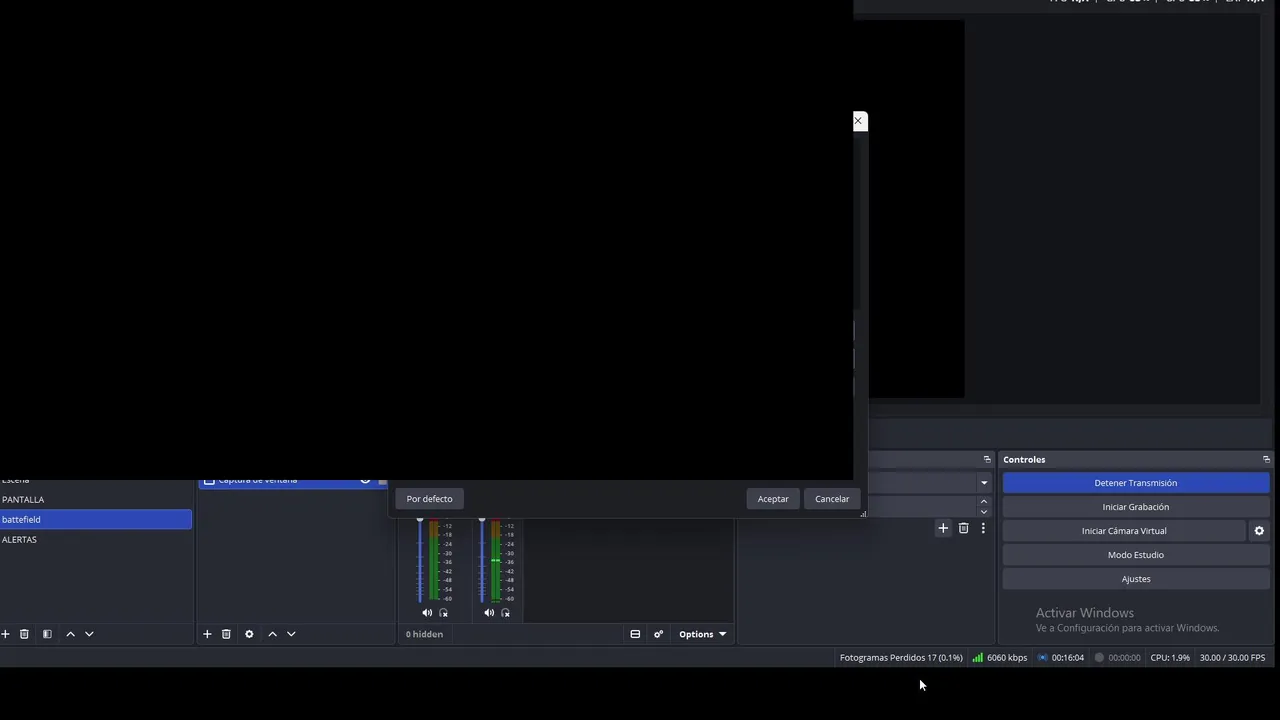The height and width of the screenshot is (720, 1280).
Task: Remove the selected source with the trash icon
Action: pyautogui.click(x=226, y=634)
